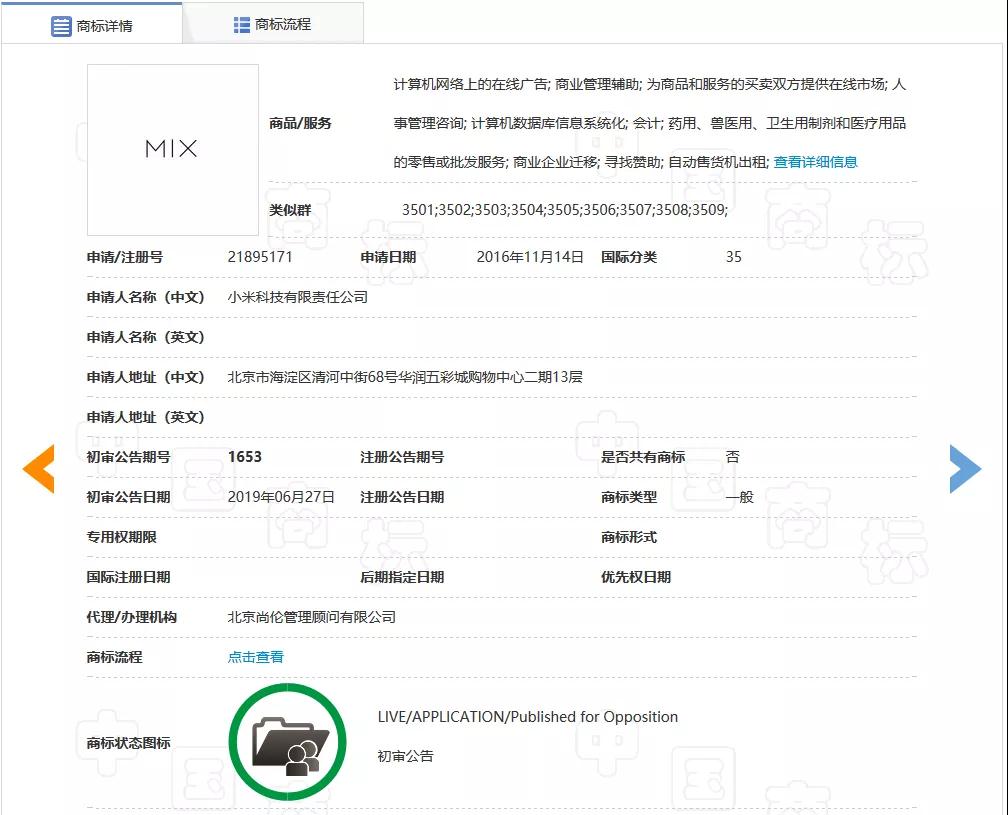Click the 商品/服务 label
The image size is (1008, 815).
tap(300, 123)
